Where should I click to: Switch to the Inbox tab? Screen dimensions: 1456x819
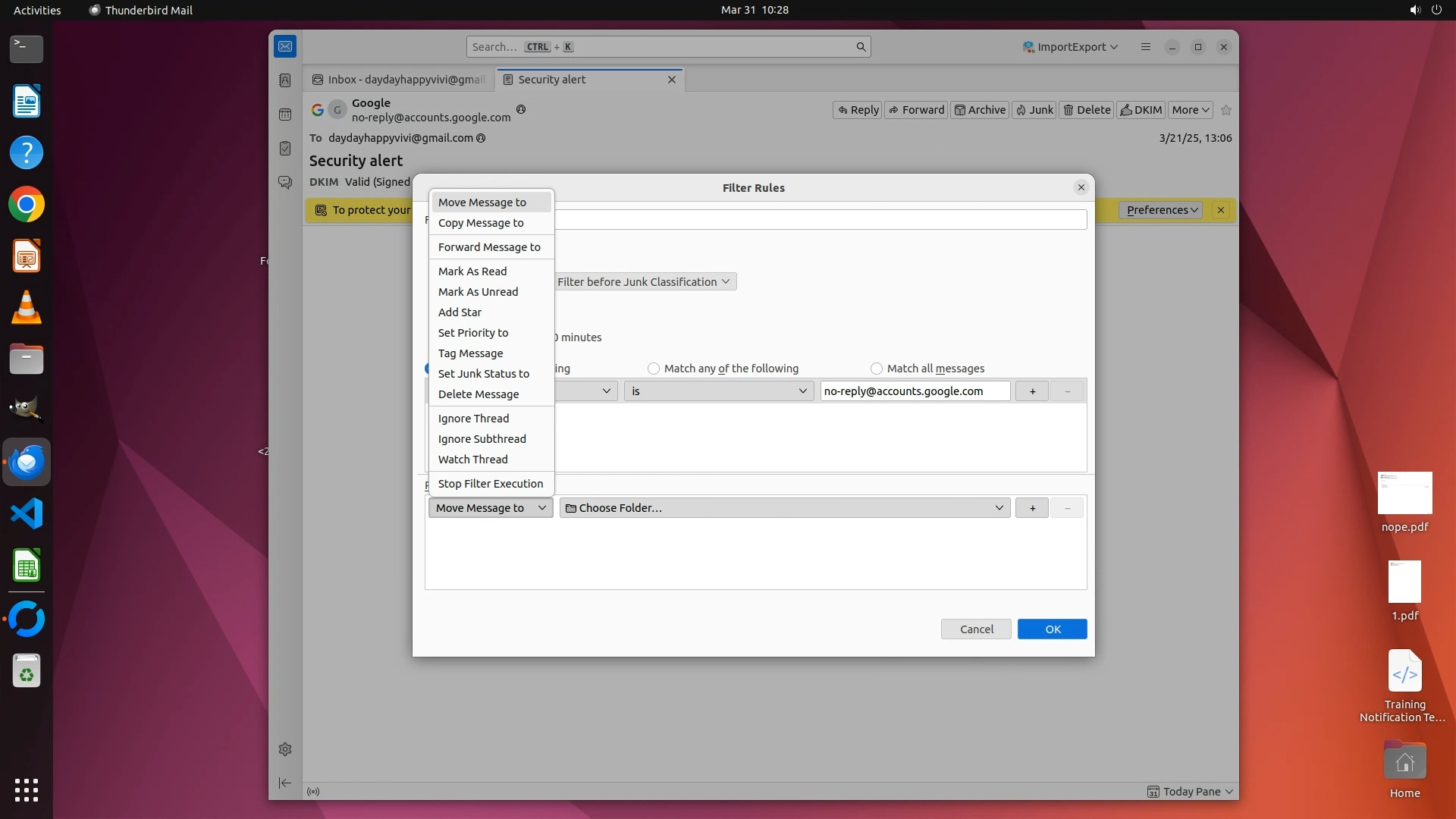pos(400,80)
